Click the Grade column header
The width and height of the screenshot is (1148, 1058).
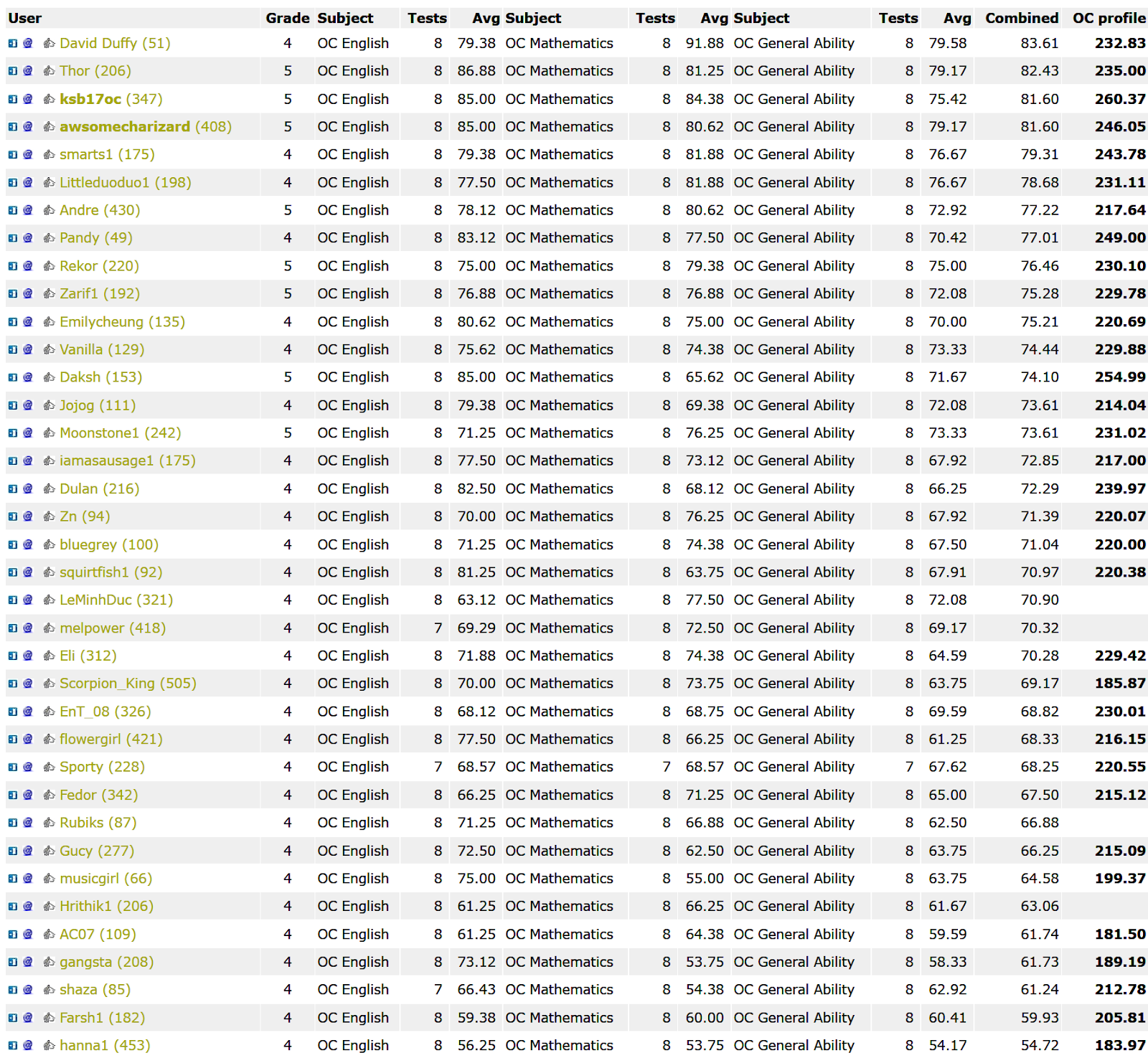pyautogui.click(x=288, y=18)
